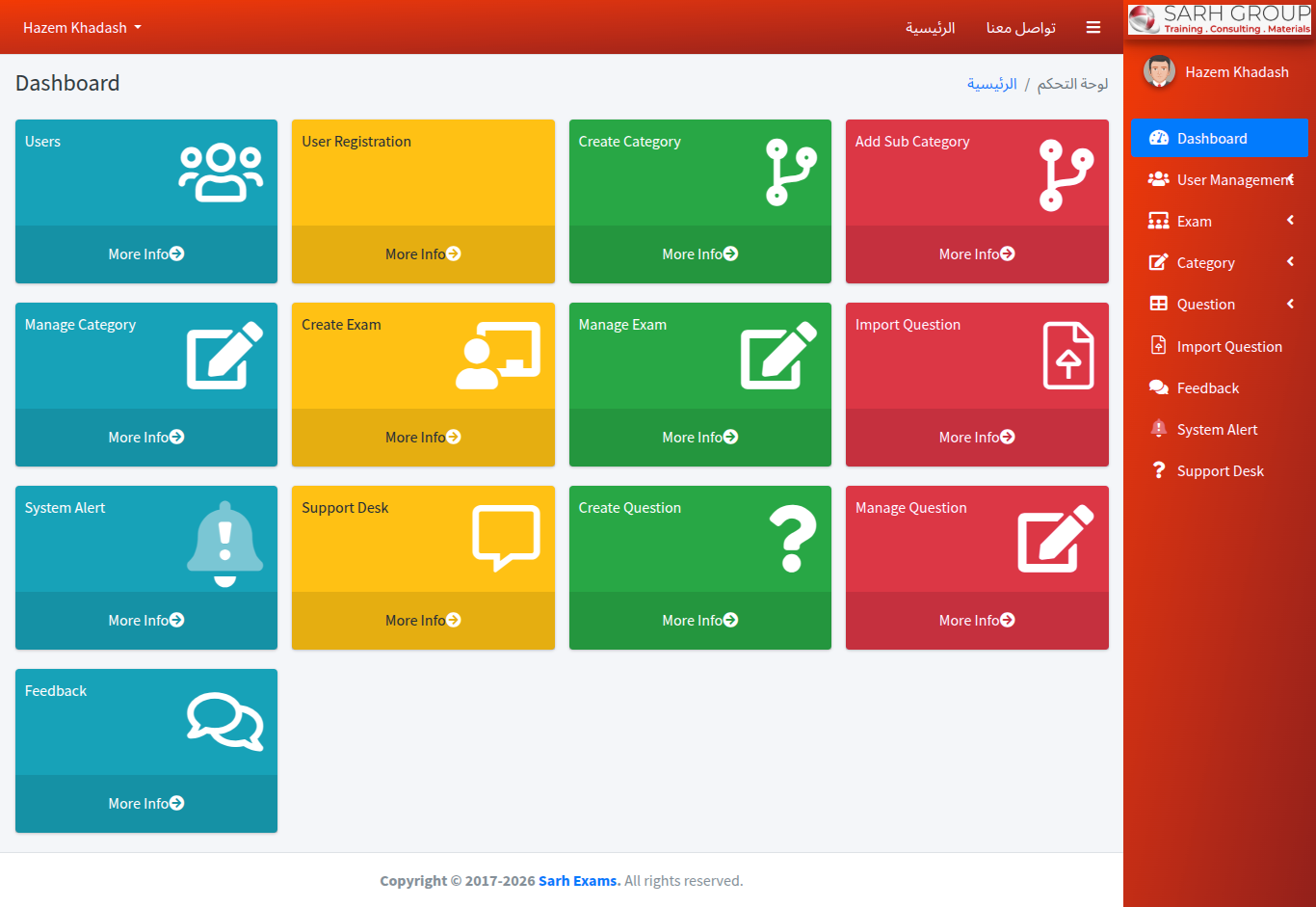This screenshot has height=907, width=1316.
Task: Click More Info on the User Registration card
Action: point(423,254)
